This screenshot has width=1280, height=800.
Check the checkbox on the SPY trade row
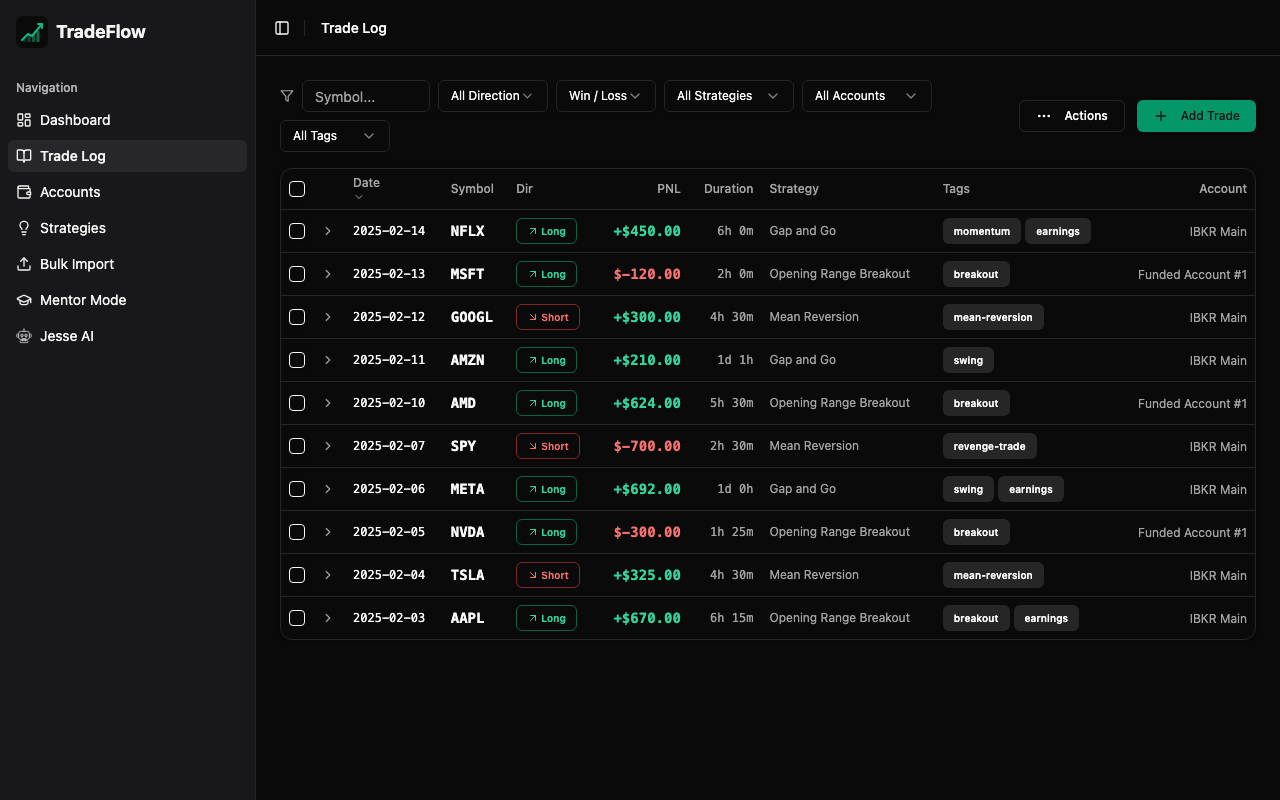pos(297,446)
